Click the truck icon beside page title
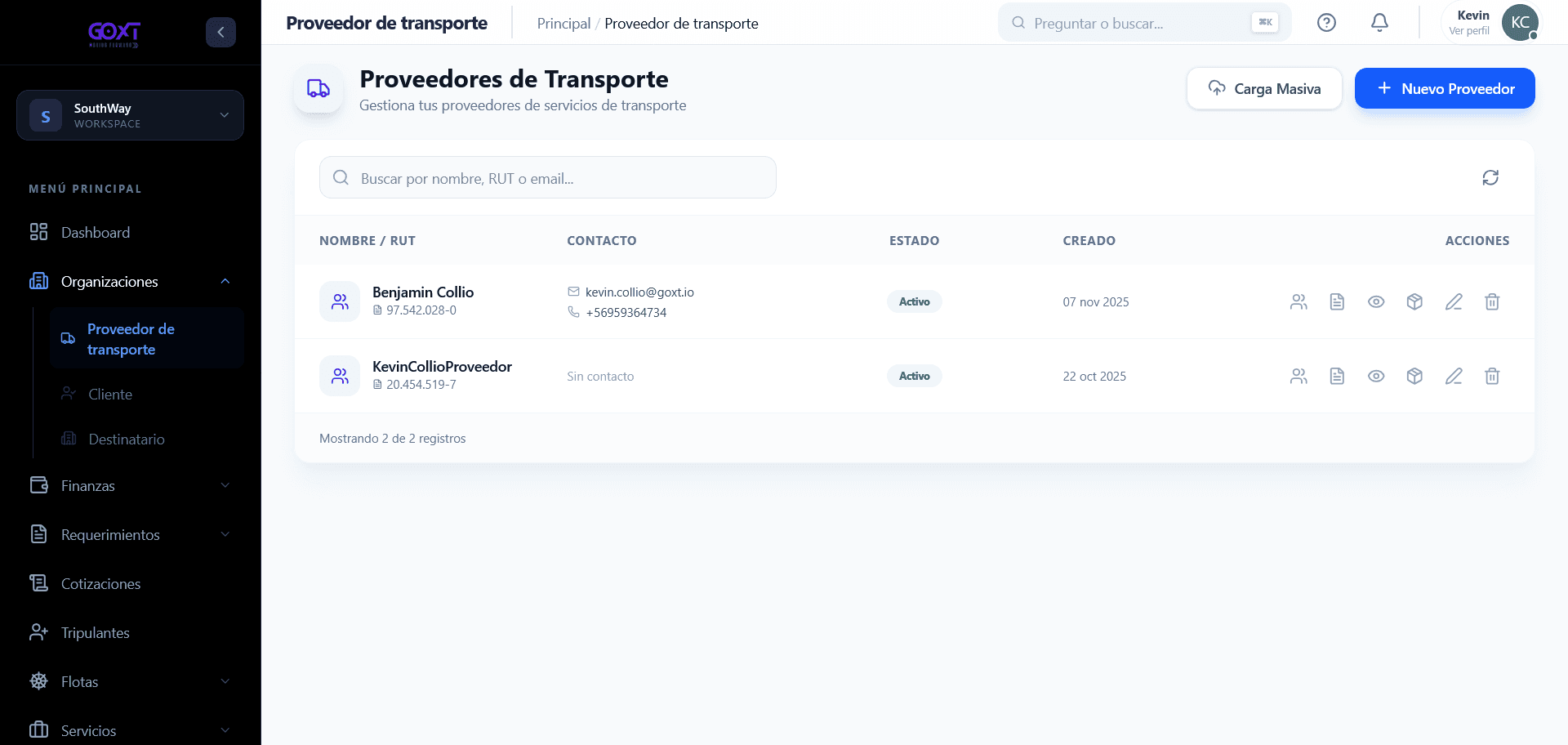Viewport: 1568px width, 745px height. click(x=318, y=88)
